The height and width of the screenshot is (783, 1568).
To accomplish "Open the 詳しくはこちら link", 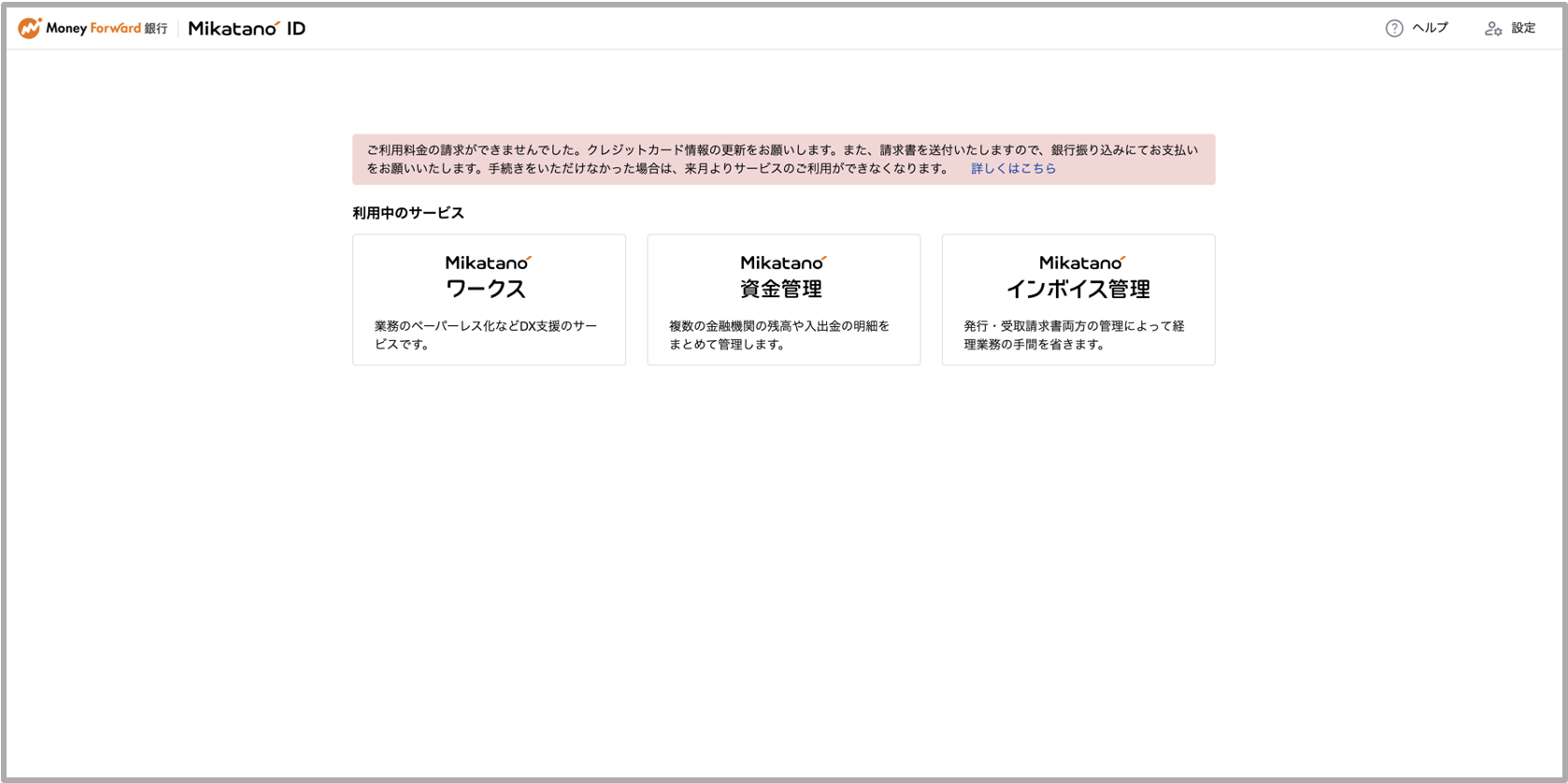I will pyautogui.click(x=1013, y=168).
